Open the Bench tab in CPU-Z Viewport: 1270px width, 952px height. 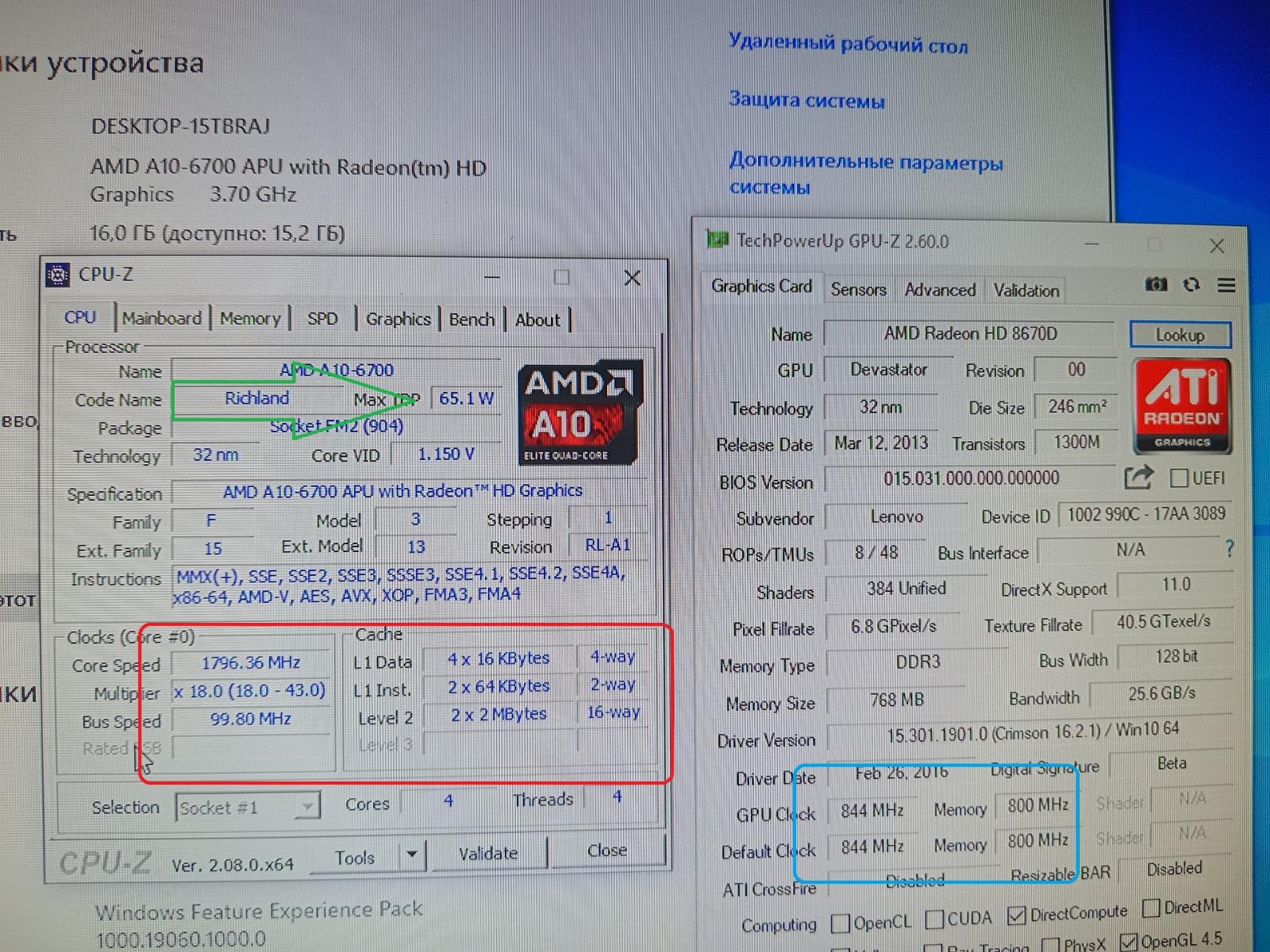(x=471, y=320)
